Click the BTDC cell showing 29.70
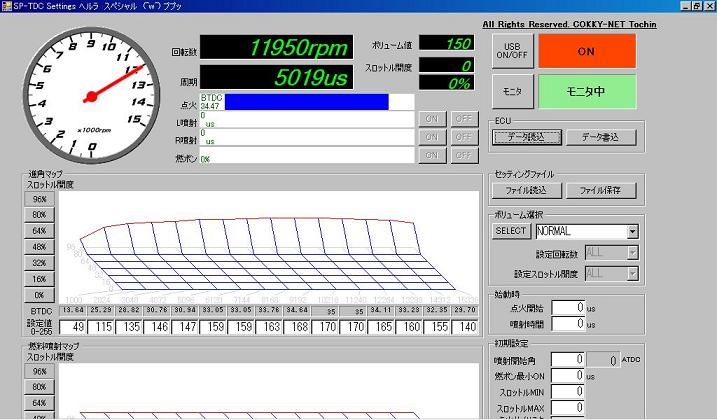This screenshot has height=420, width=717. 465,310
